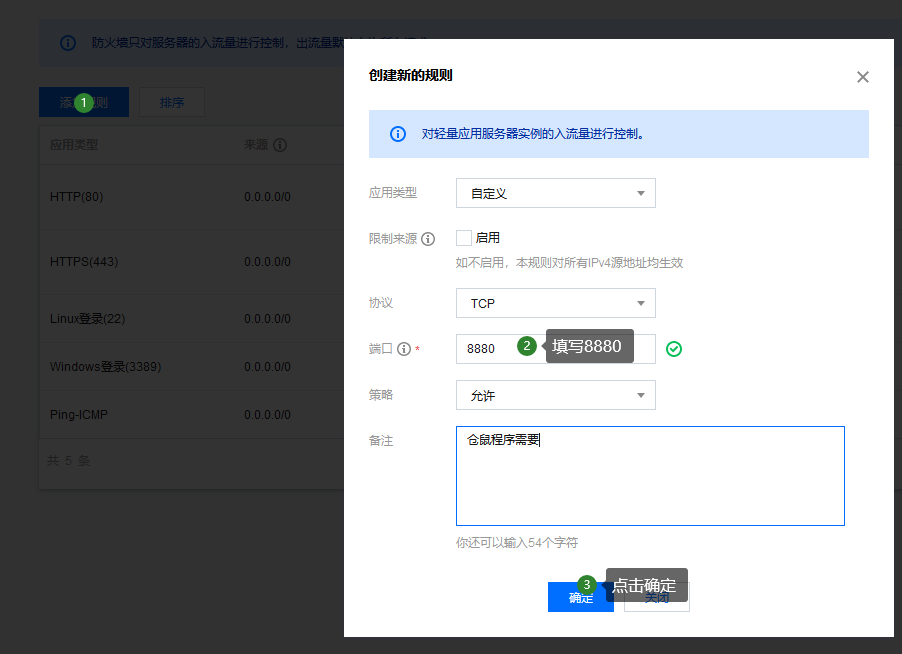Click 0.0.0.0/0 source in Linux登录(22) row
902x654 pixels.
tap(267, 319)
